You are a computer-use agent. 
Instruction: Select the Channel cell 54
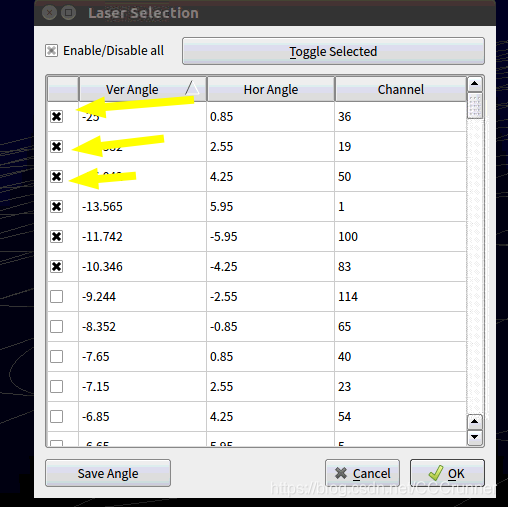(x=401, y=417)
